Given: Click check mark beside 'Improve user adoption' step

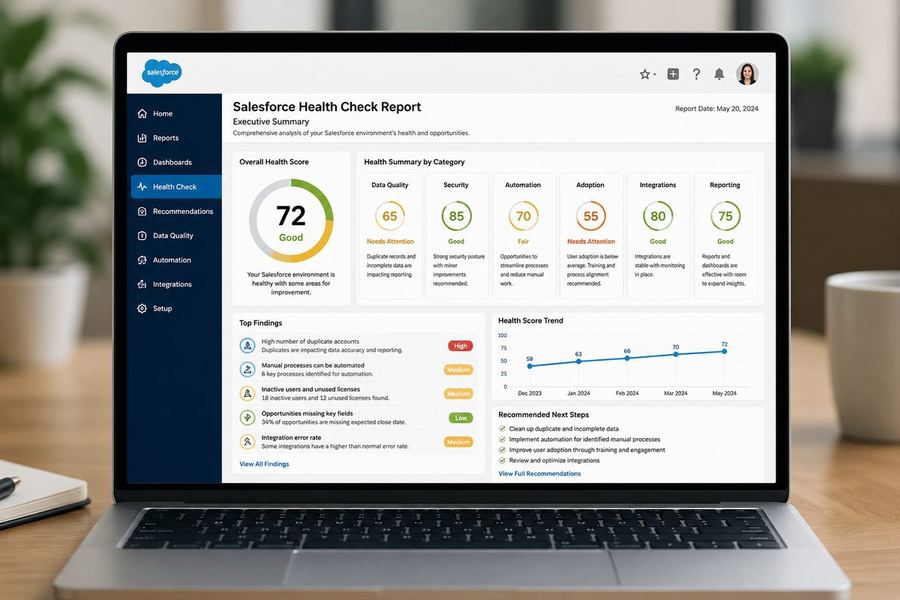Looking at the screenshot, I should point(502,450).
